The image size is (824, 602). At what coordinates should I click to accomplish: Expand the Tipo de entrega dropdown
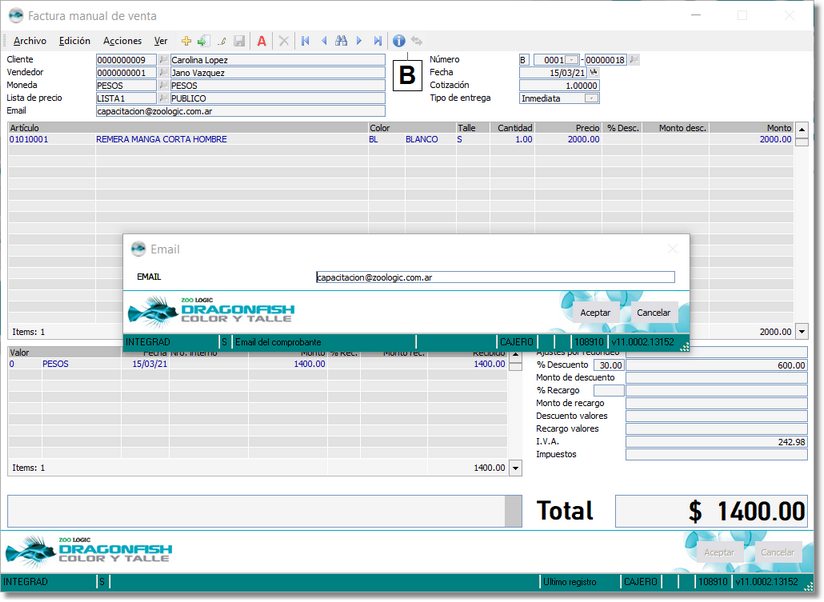click(x=591, y=98)
